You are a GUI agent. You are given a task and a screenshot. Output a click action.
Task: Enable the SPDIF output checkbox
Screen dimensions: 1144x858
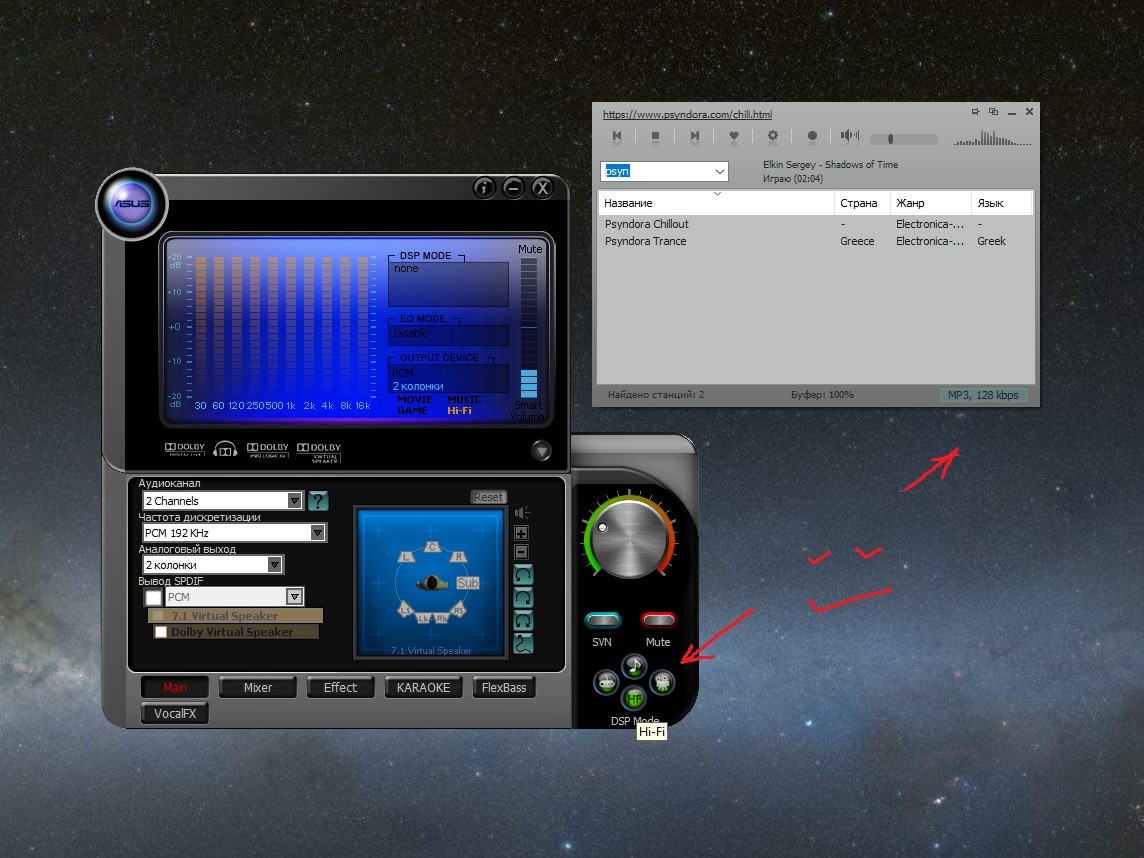coord(153,598)
